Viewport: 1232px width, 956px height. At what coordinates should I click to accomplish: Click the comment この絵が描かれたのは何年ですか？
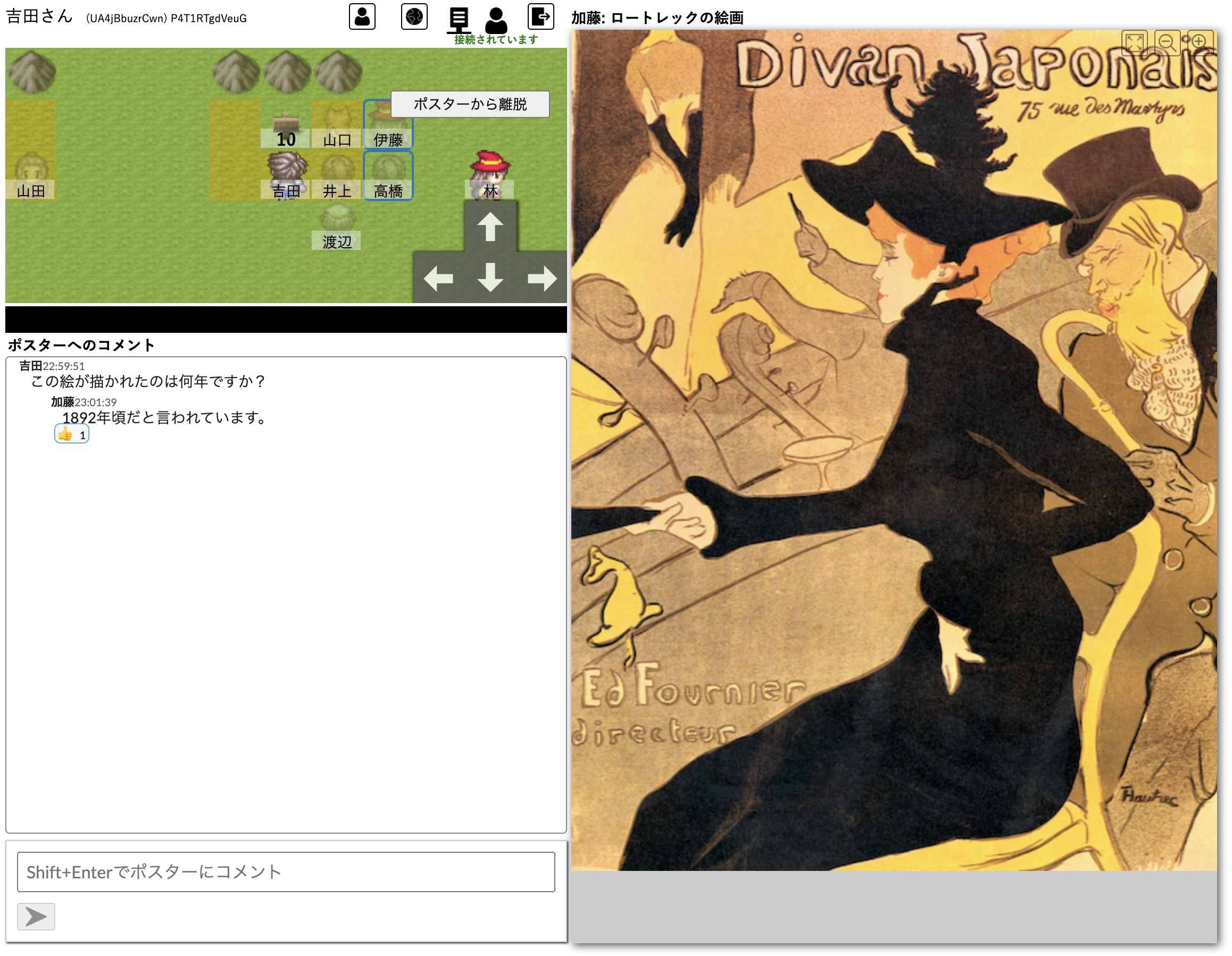coord(148,382)
